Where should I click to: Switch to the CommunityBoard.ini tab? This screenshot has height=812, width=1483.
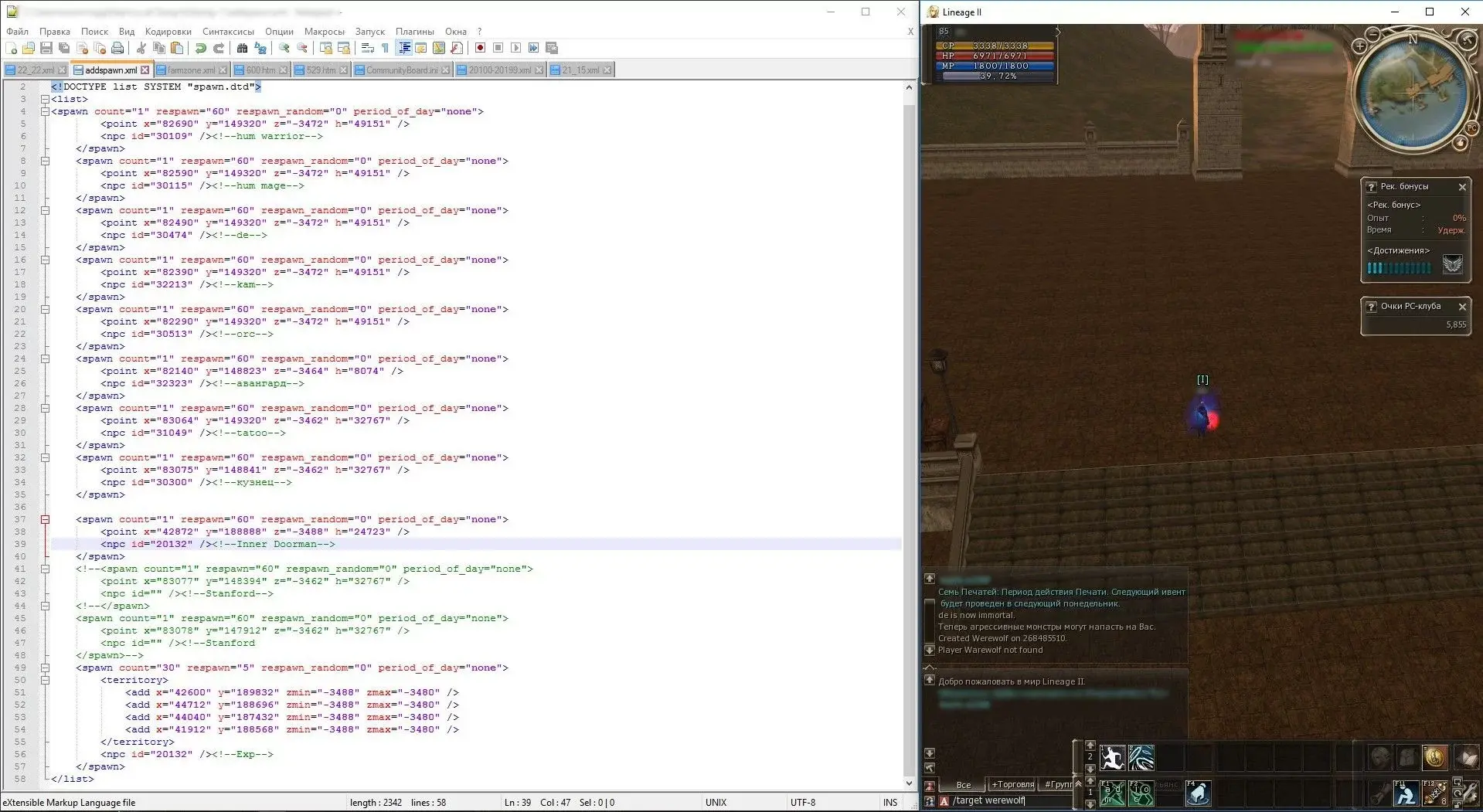point(401,70)
